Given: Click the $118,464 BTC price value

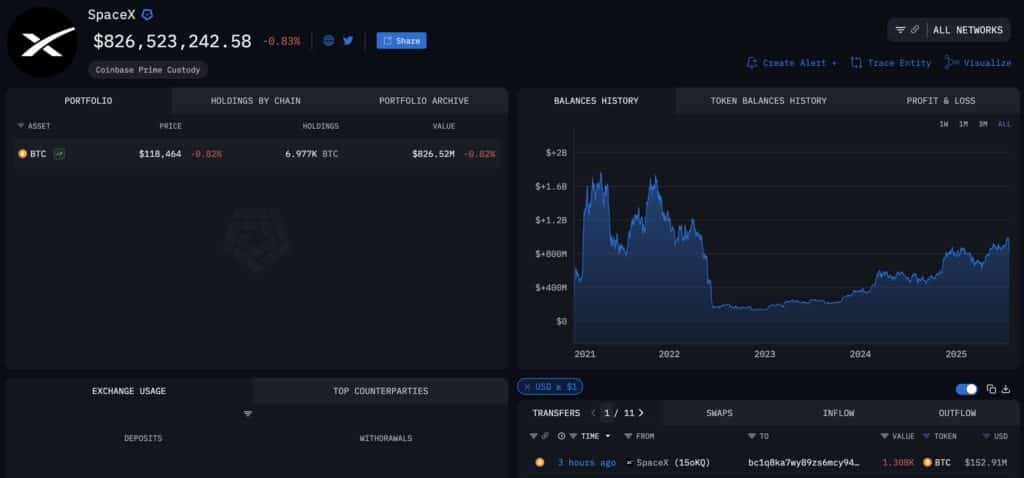Looking at the screenshot, I should click(160, 154).
